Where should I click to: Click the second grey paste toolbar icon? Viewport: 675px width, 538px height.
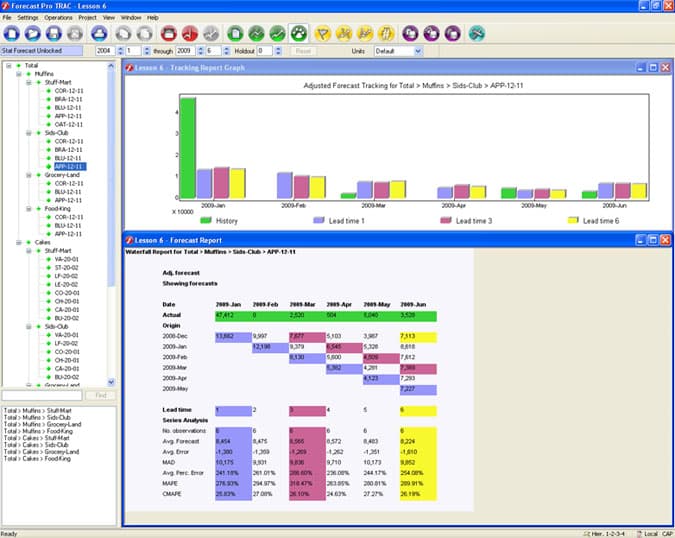pos(145,33)
